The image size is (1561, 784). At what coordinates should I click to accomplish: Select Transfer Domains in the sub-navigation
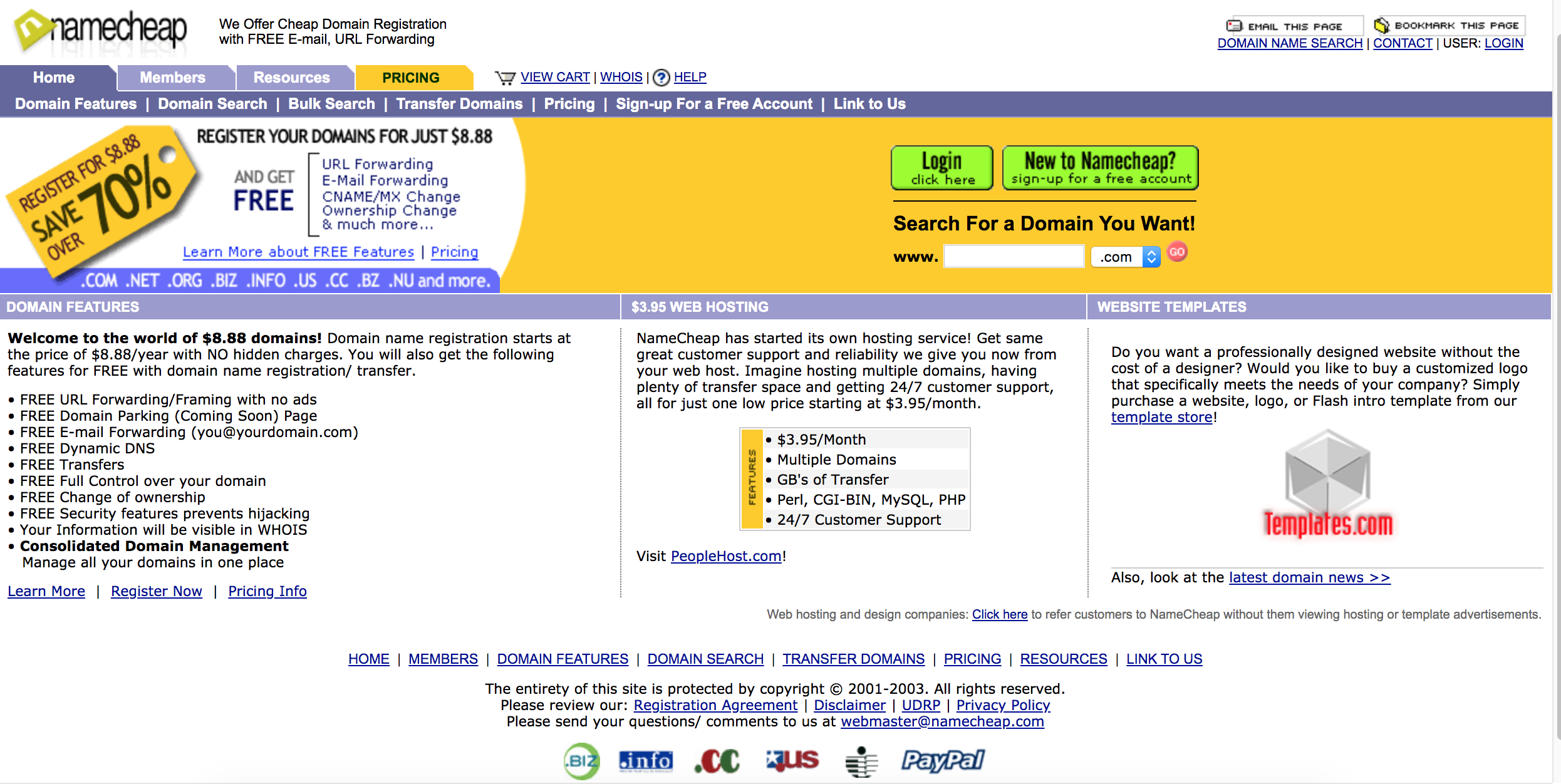459,104
